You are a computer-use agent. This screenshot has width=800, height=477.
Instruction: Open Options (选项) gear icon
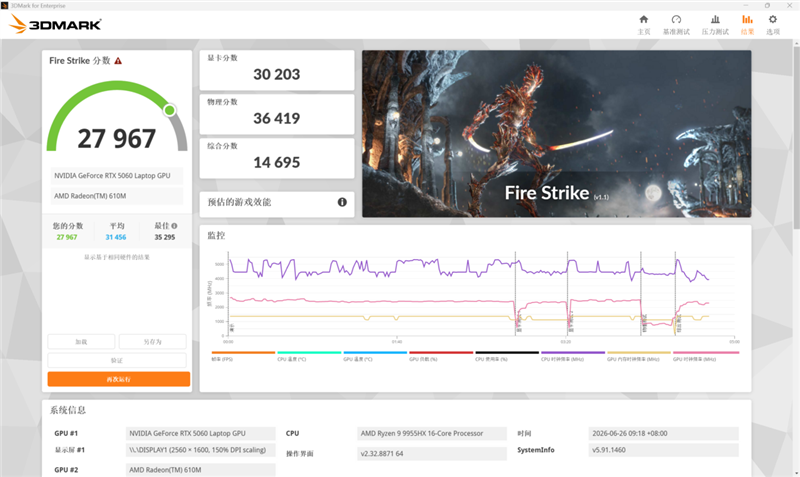pyautogui.click(x=773, y=19)
